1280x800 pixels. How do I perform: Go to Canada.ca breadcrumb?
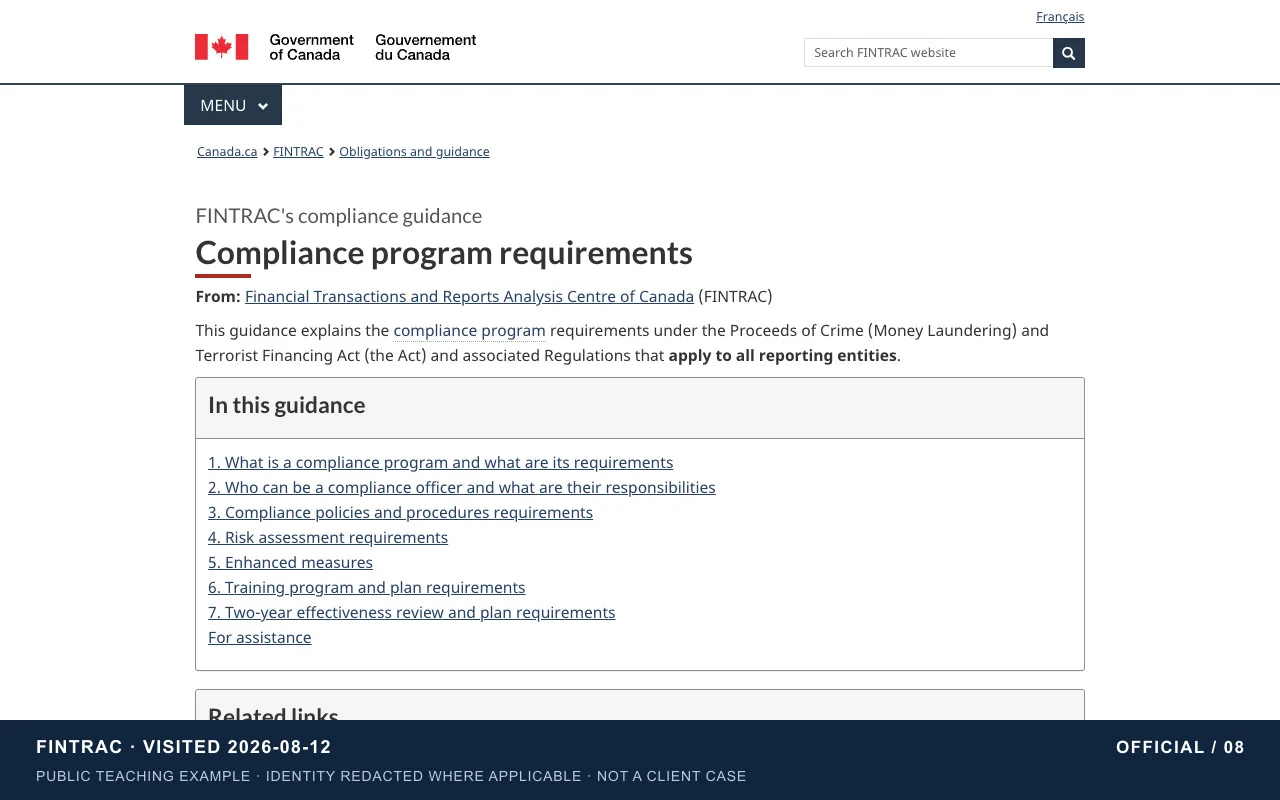click(x=227, y=152)
